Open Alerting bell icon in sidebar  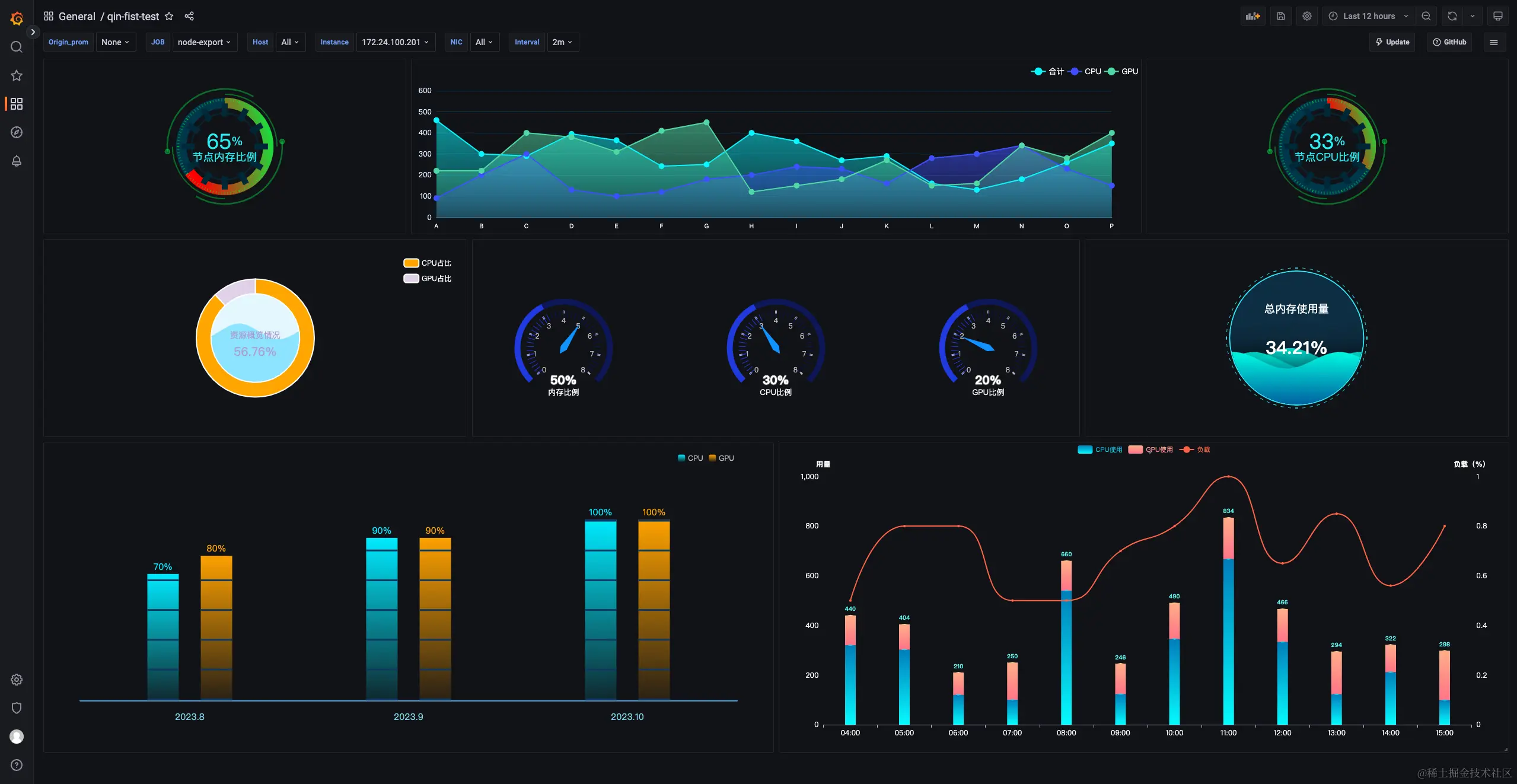[x=17, y=161]
